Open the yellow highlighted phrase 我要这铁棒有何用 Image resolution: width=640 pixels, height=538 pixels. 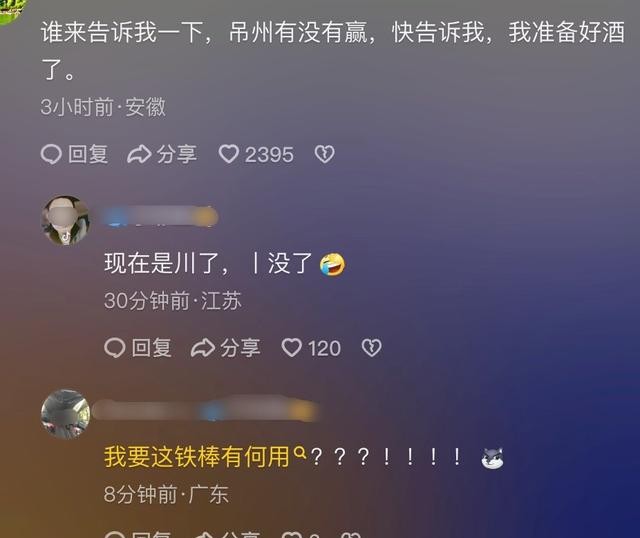tap(197, 456)
